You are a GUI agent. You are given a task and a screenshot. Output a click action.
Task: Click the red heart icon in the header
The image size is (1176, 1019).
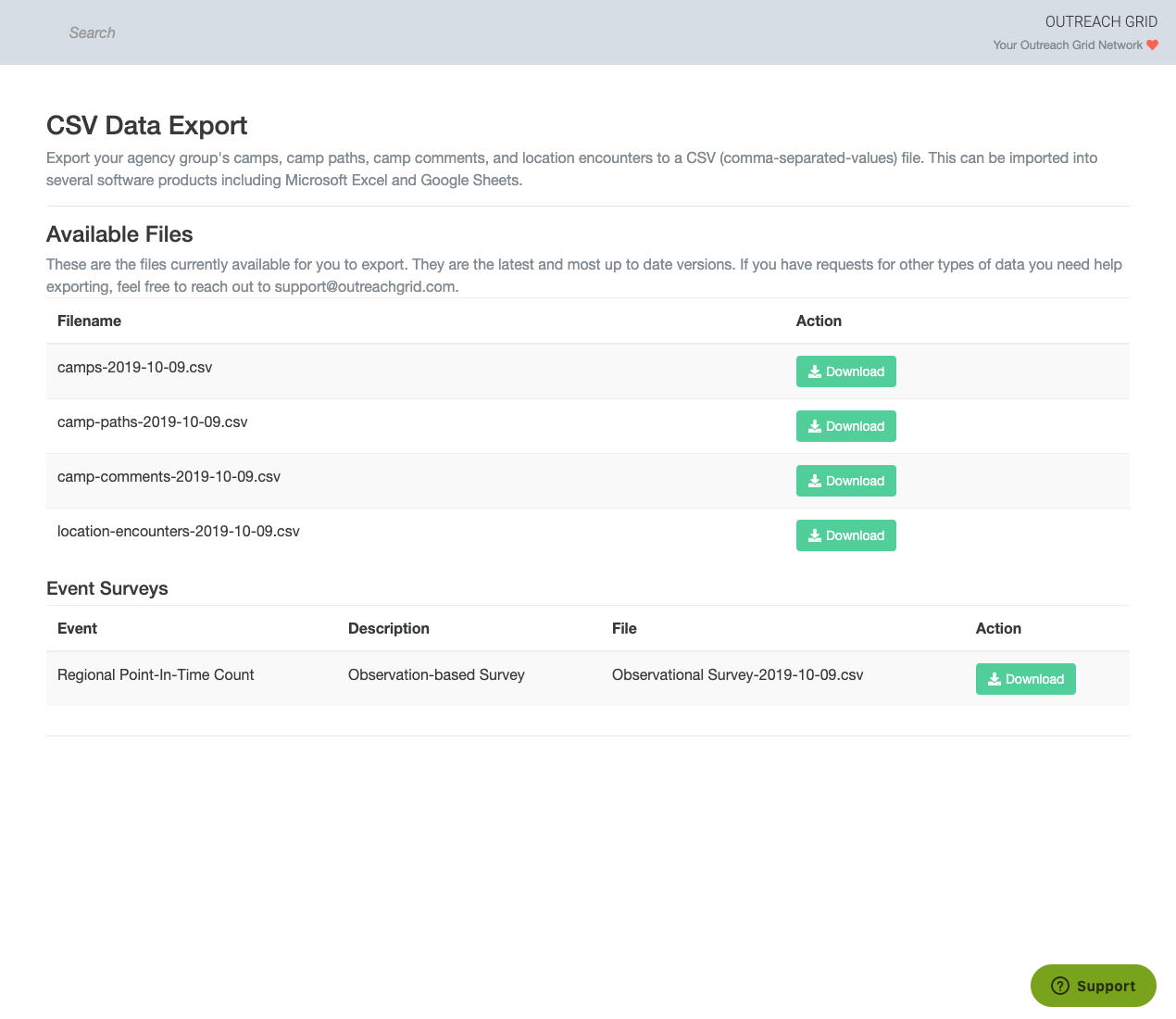click(x=1152, y=45)
